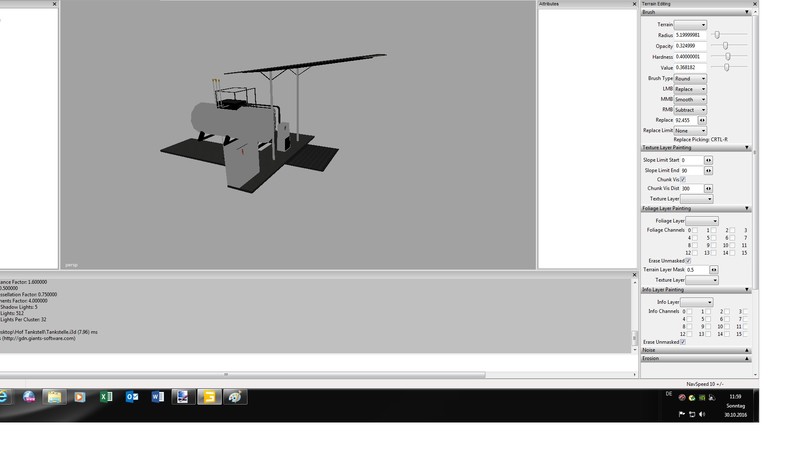Image resolution: width=800 pixels, height=450 pixels.
Task: Launch Word from the taskbar
Action: [157, 397]
